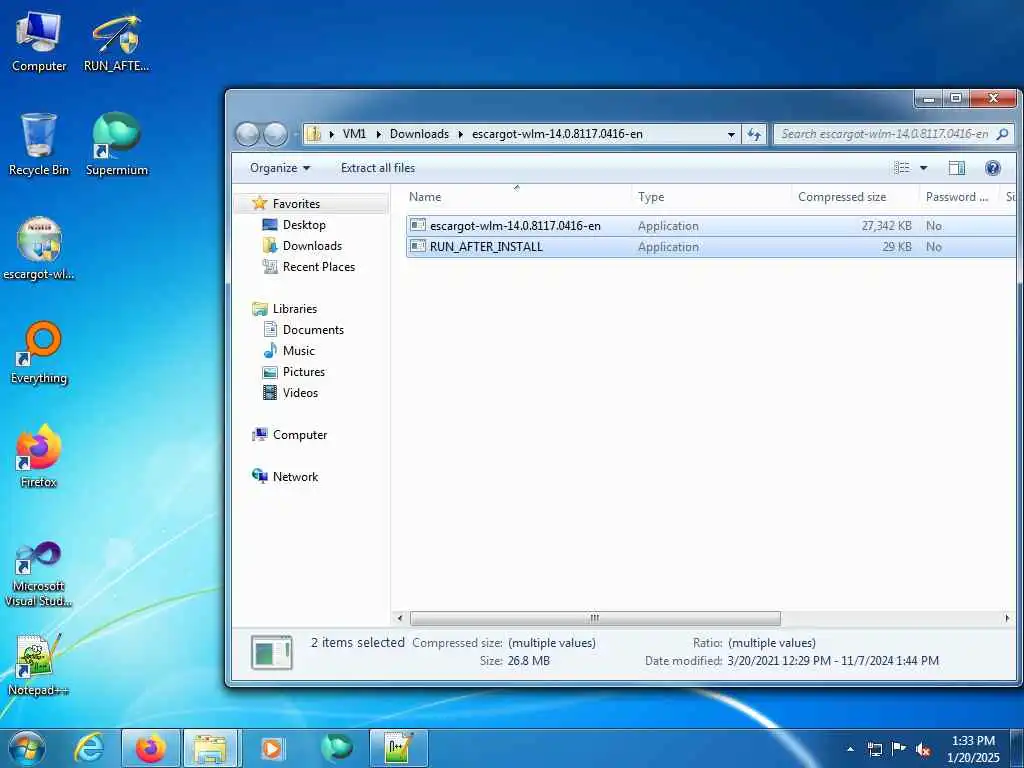Click the horizontal scrollbar thumb
1024x768 pixels.
pyautogui.click(x=595, y=618)
